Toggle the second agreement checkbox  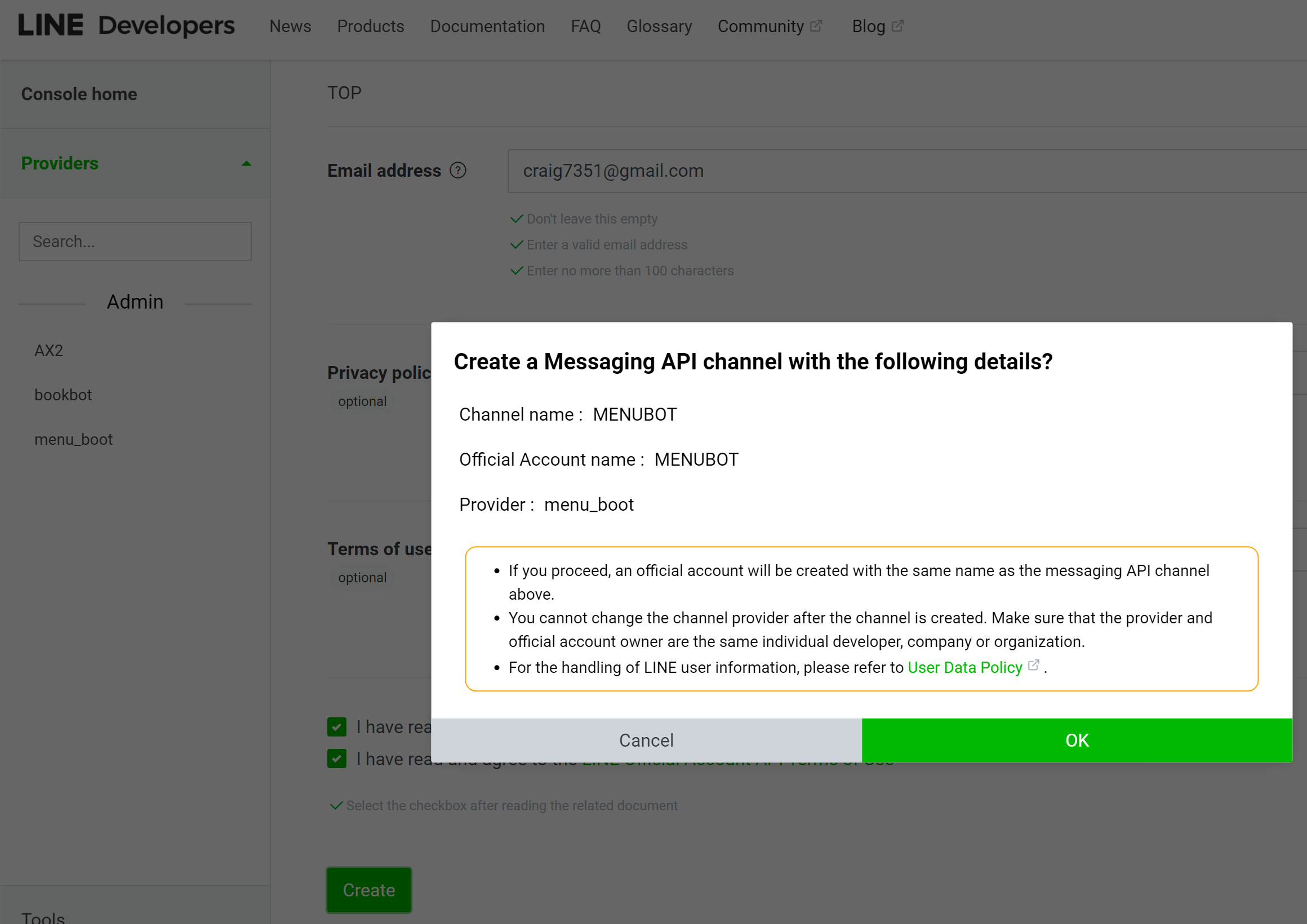[337, 759]
